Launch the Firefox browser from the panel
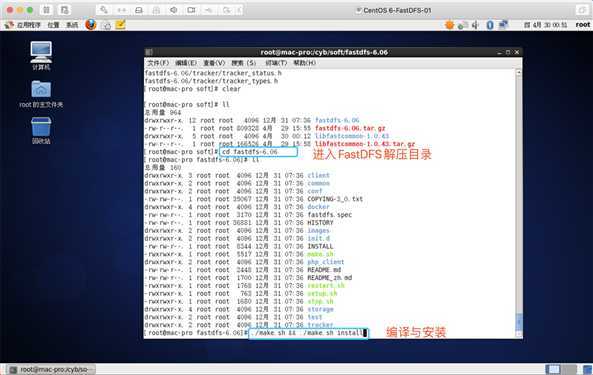Image resolution: width=593 pixels, height=375 pixels. click(91, 25)
